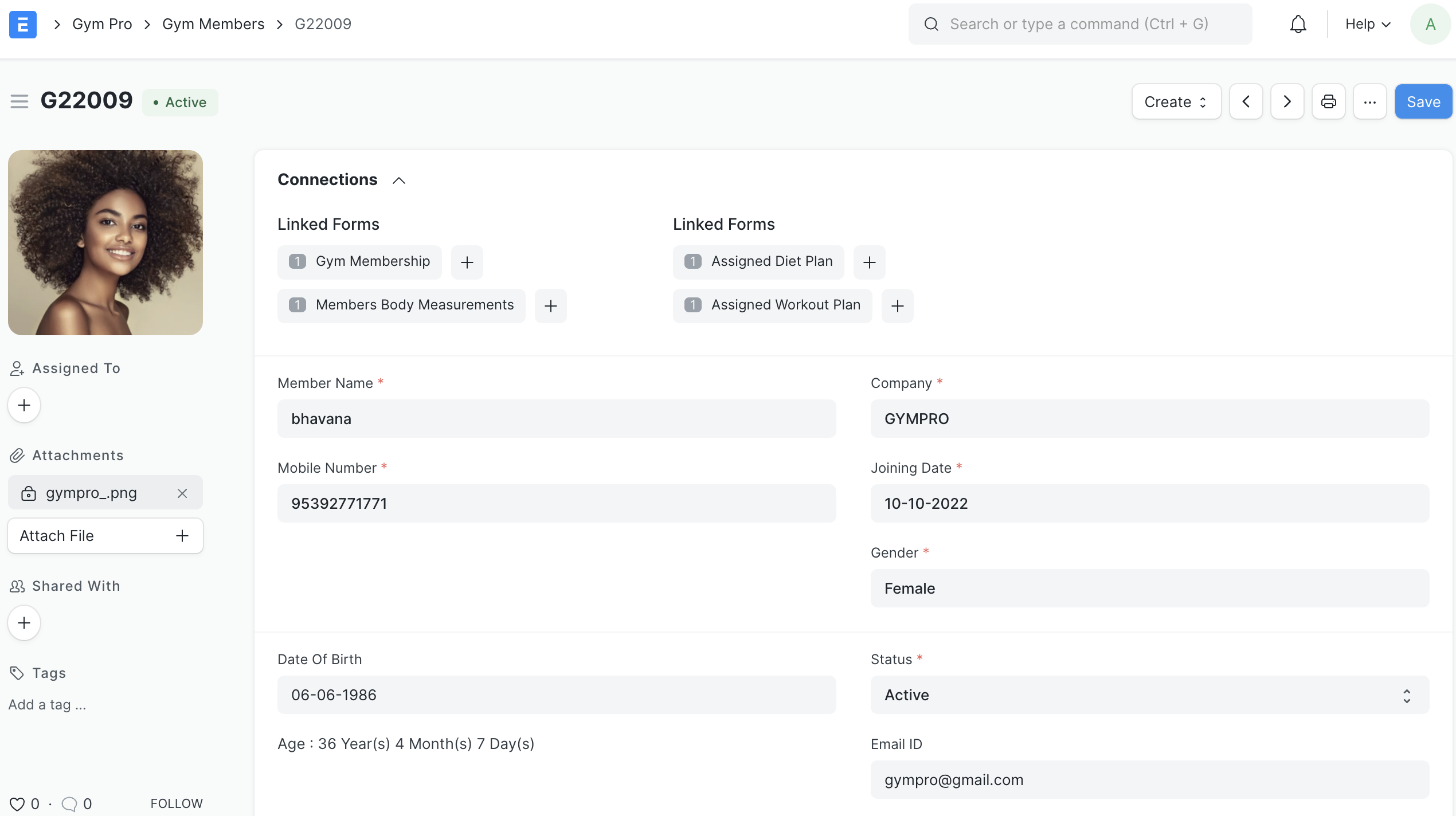Click G22009 breadcrumb item
Image resolution: width=1456 pixels, height=816 pixels.
323,24
